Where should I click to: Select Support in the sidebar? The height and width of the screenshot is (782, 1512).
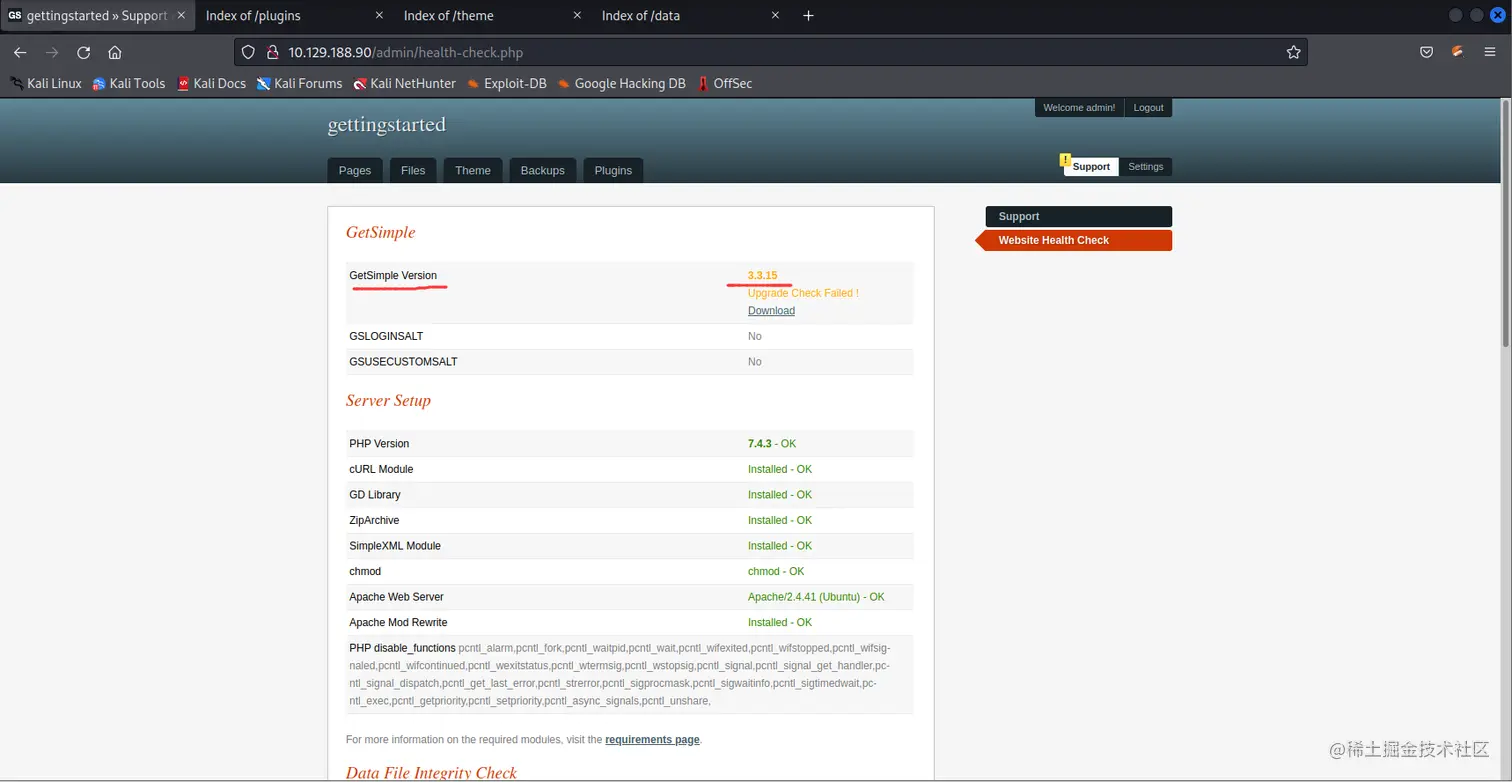(x=1079, y=216)
